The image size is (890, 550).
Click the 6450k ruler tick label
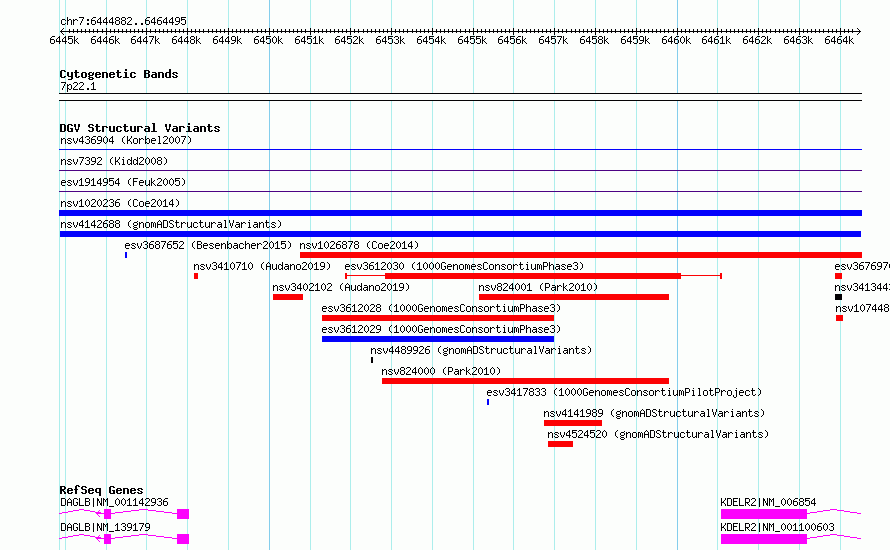(x=268, y=40)
